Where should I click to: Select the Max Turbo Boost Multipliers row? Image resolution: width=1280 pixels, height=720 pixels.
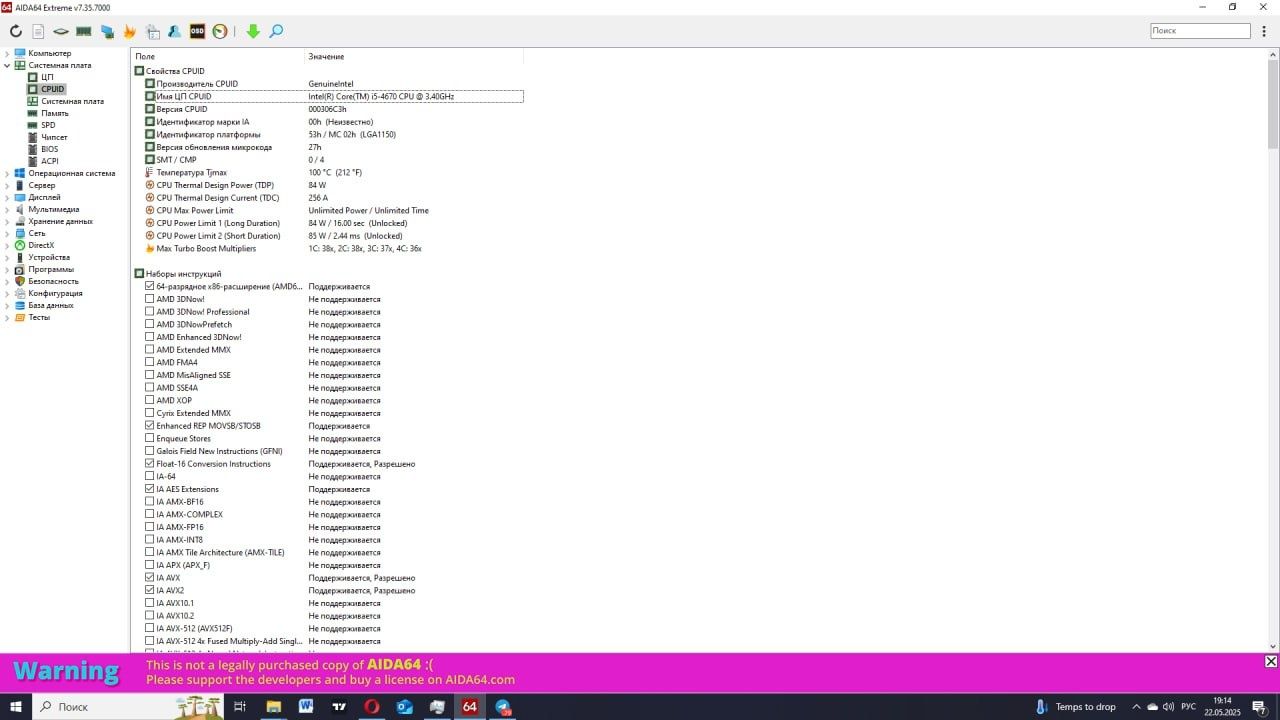tap(333, 248)
